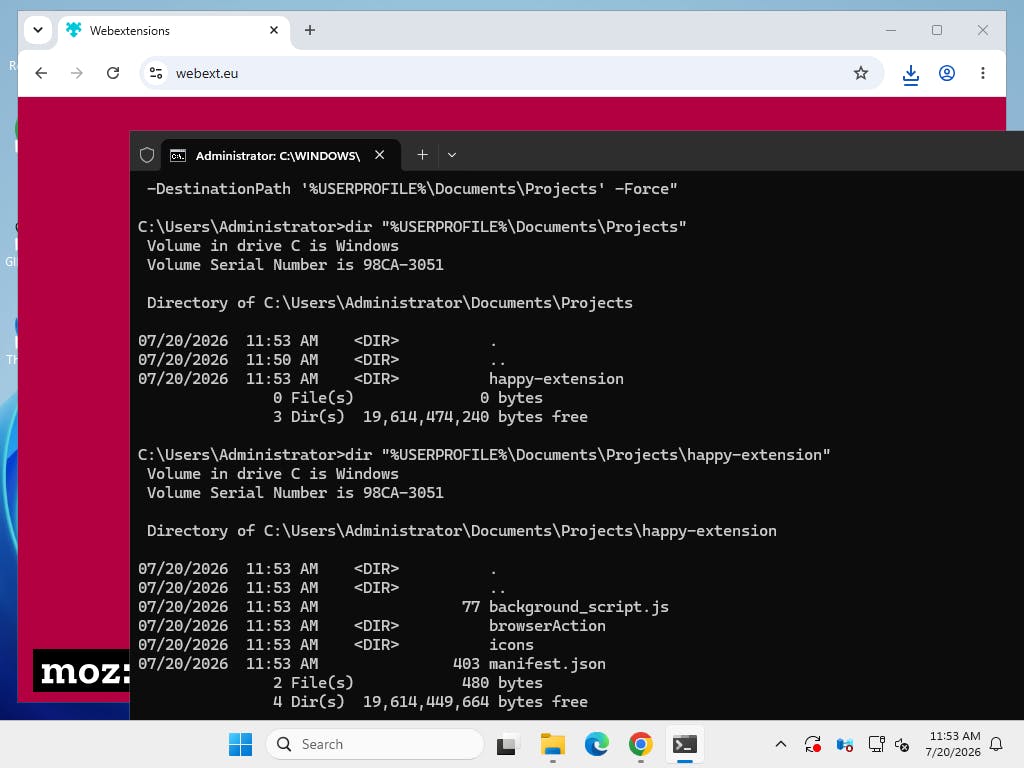Open Task View from taskbar
The width and height of the screenshot is (1024, 768).
pyautogui.click(x=507, y=744)
